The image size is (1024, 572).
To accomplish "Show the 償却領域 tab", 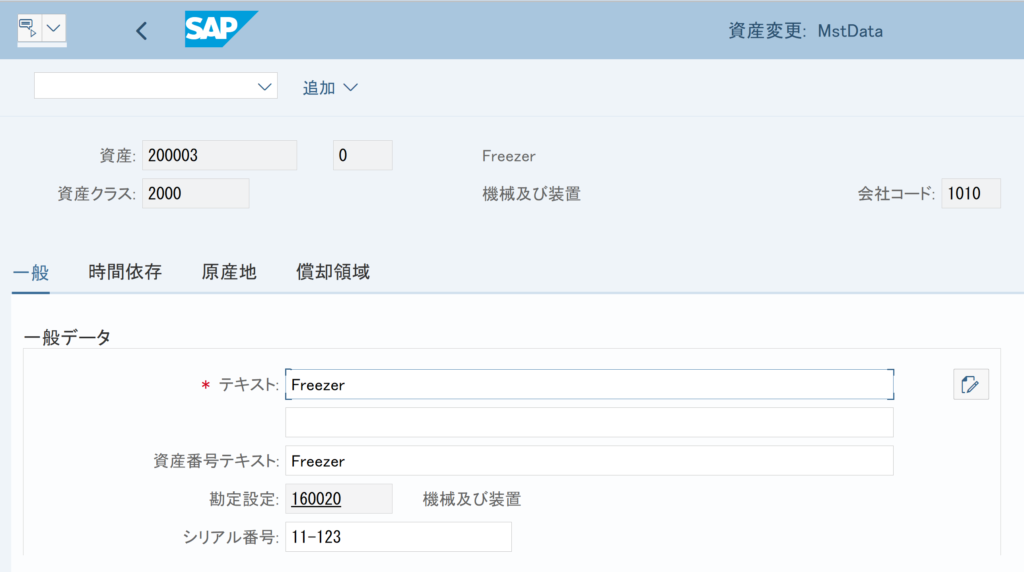I will point(333,272).
